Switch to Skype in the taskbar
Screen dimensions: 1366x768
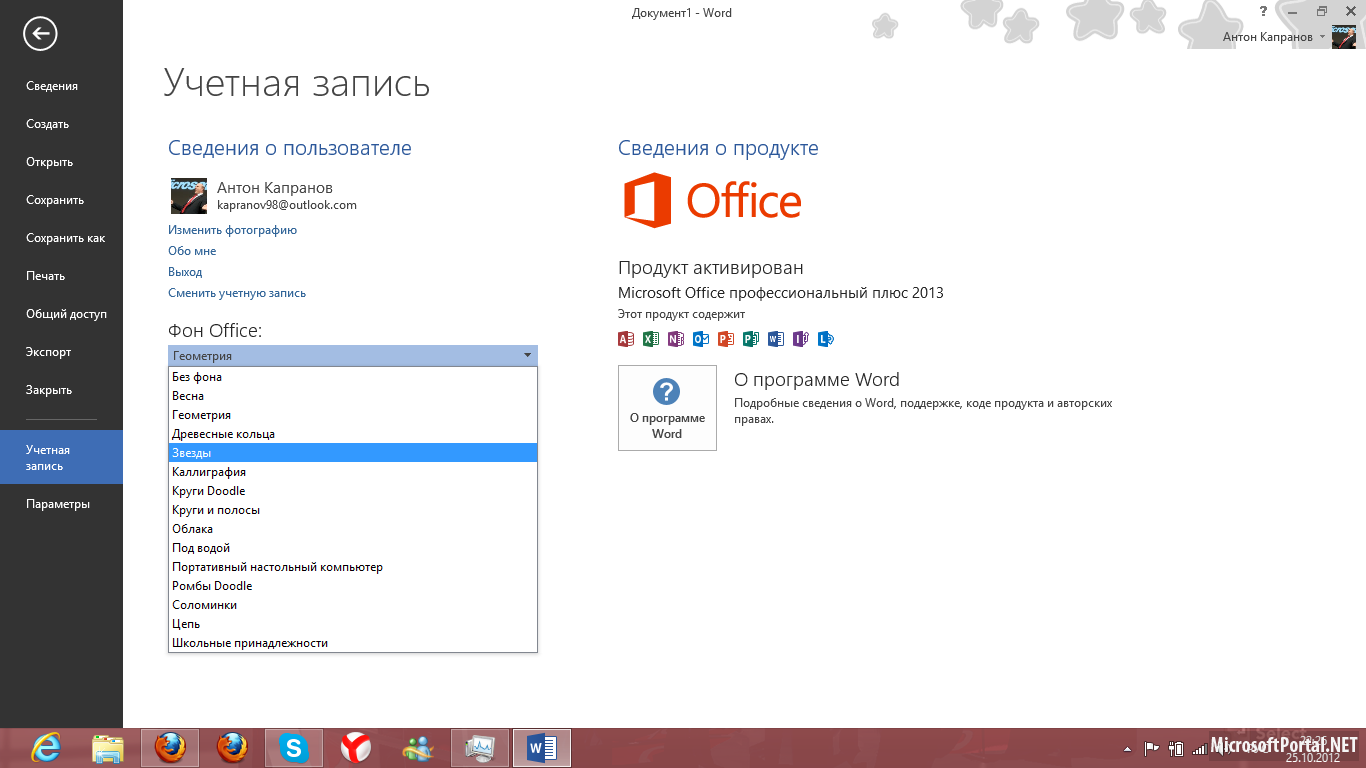point(294,747)
